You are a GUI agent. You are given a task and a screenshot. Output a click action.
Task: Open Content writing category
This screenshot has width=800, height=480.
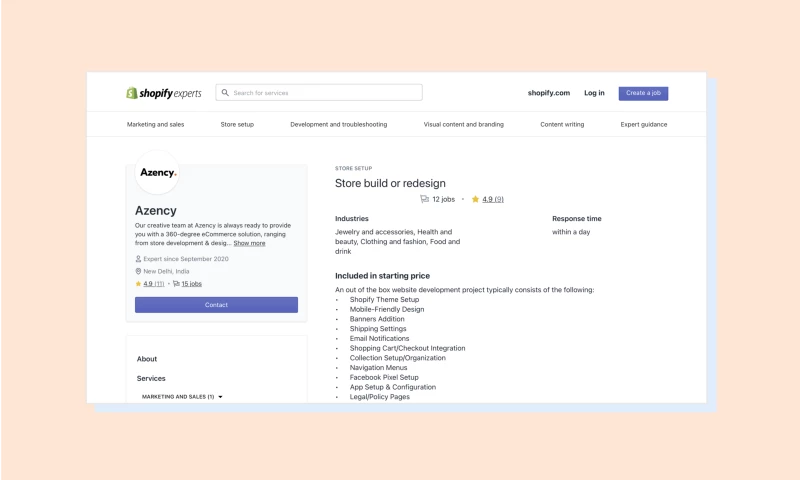click(562, 124)
